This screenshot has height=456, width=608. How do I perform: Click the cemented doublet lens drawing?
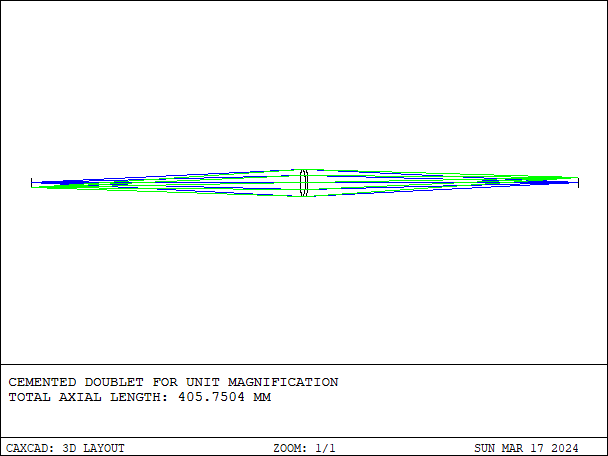click(x=304, y=183)
